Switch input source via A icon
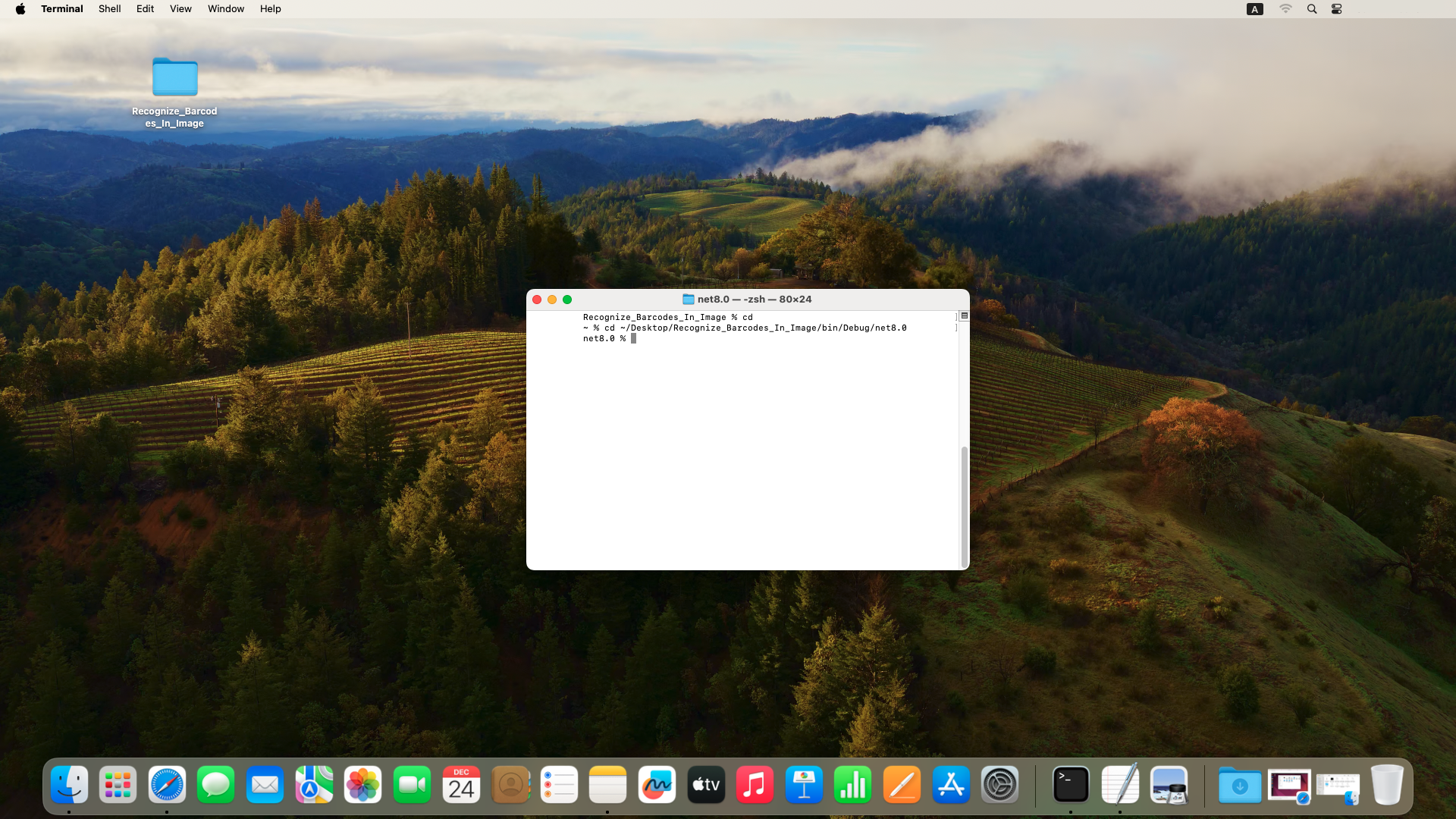Screen dimensions: 1456x819 tap(1255, 9)
